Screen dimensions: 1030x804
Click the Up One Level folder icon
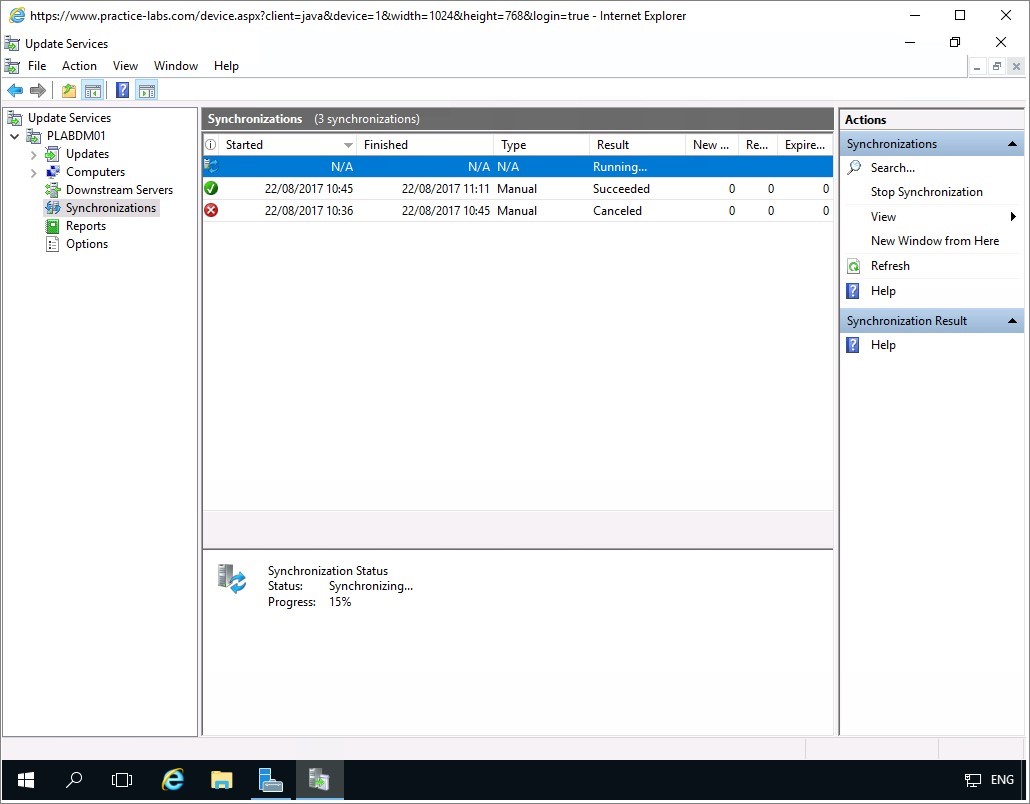(x=69, y=91)
